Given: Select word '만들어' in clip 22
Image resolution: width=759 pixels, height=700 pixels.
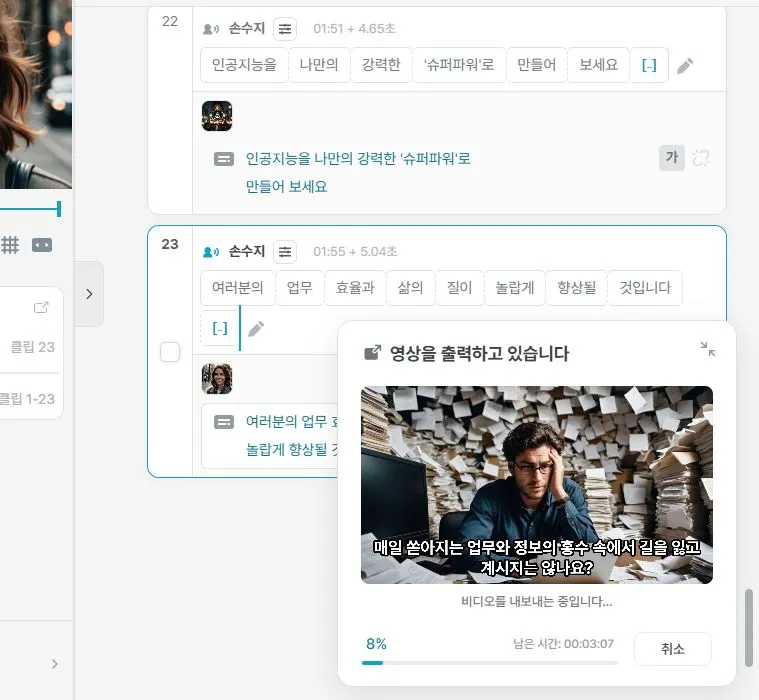Looking at the screenshot, I should click(x=536, y=65).
